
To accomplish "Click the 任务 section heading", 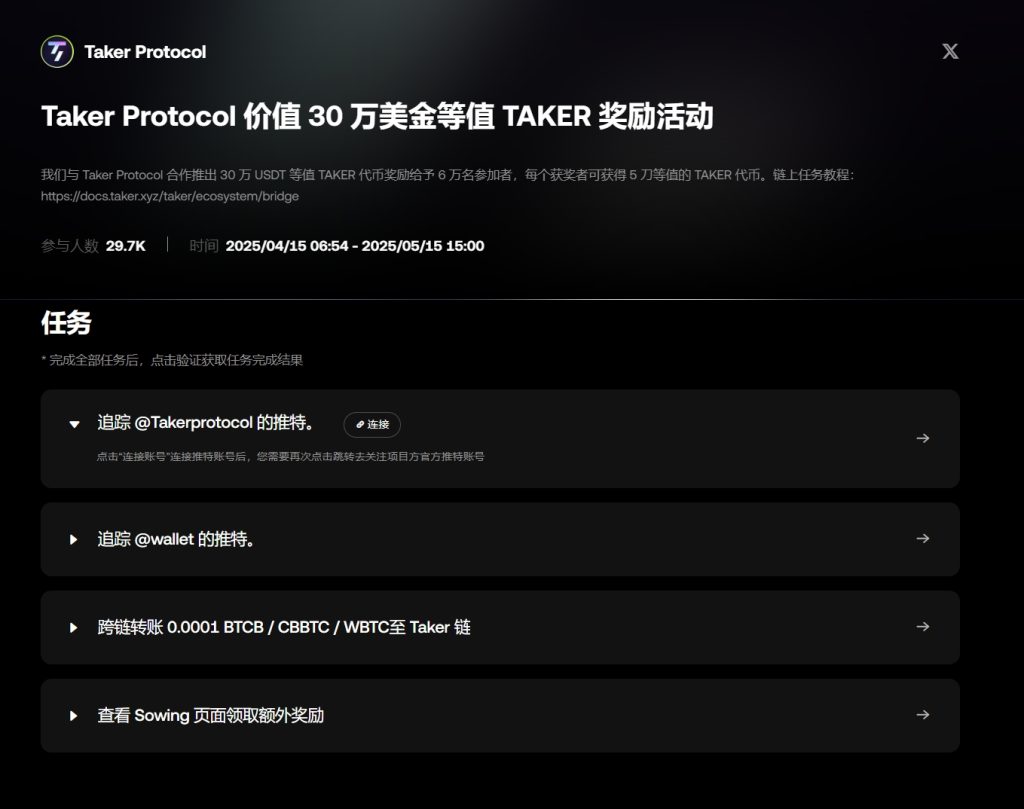I will [x=66, y=323].
